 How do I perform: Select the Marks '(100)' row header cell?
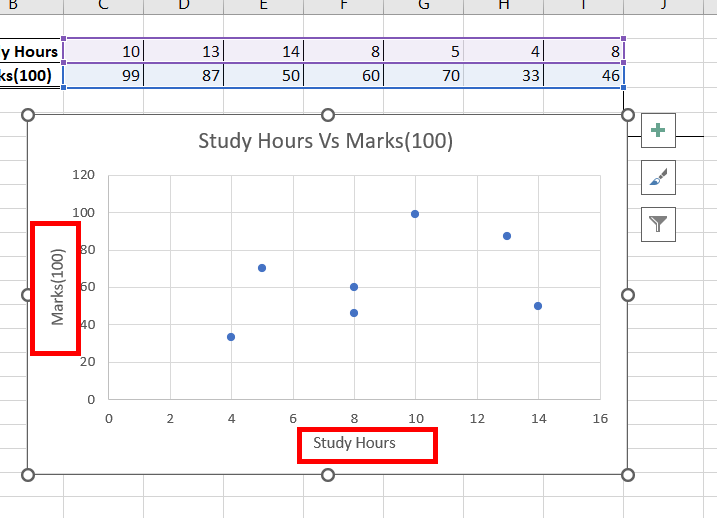pos(31,75)
